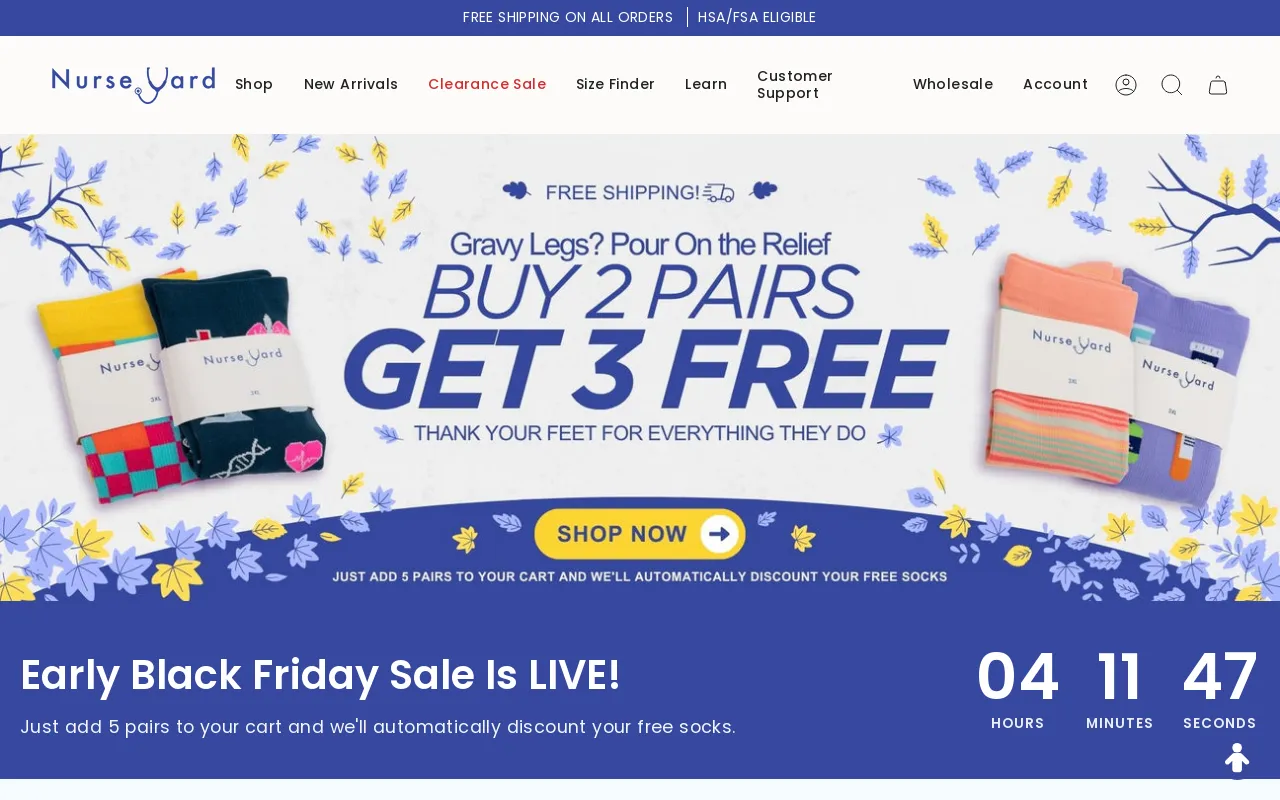
Task: Expand the Learn menu
Action: click(x=706, y=85)
